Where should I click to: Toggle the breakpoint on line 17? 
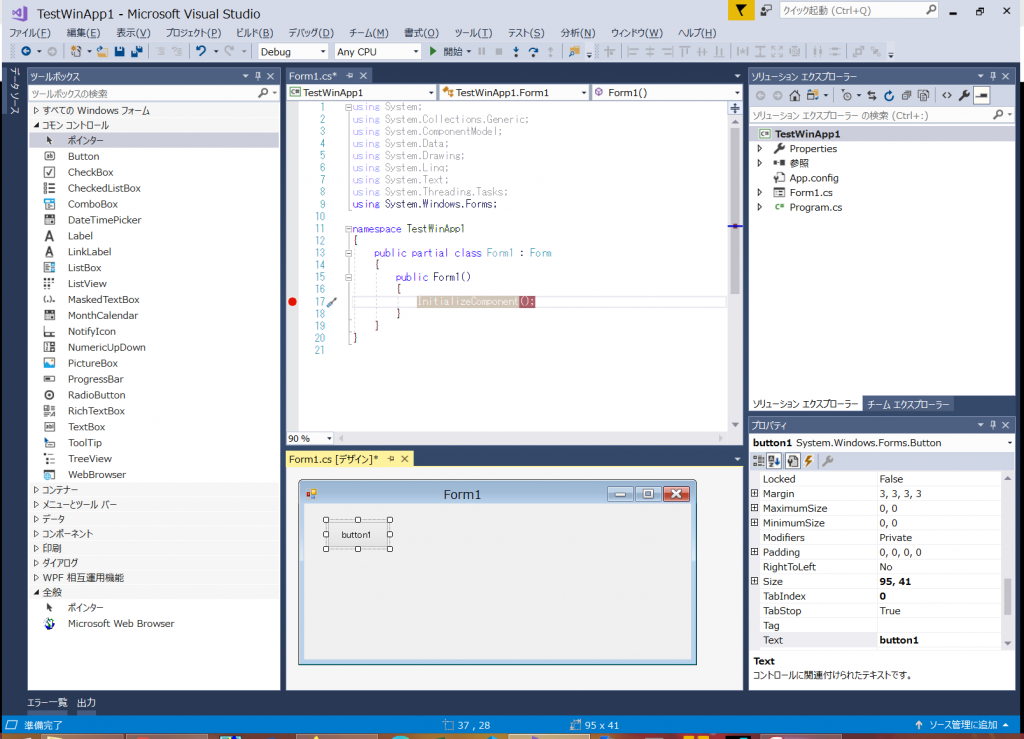[293, 302]
